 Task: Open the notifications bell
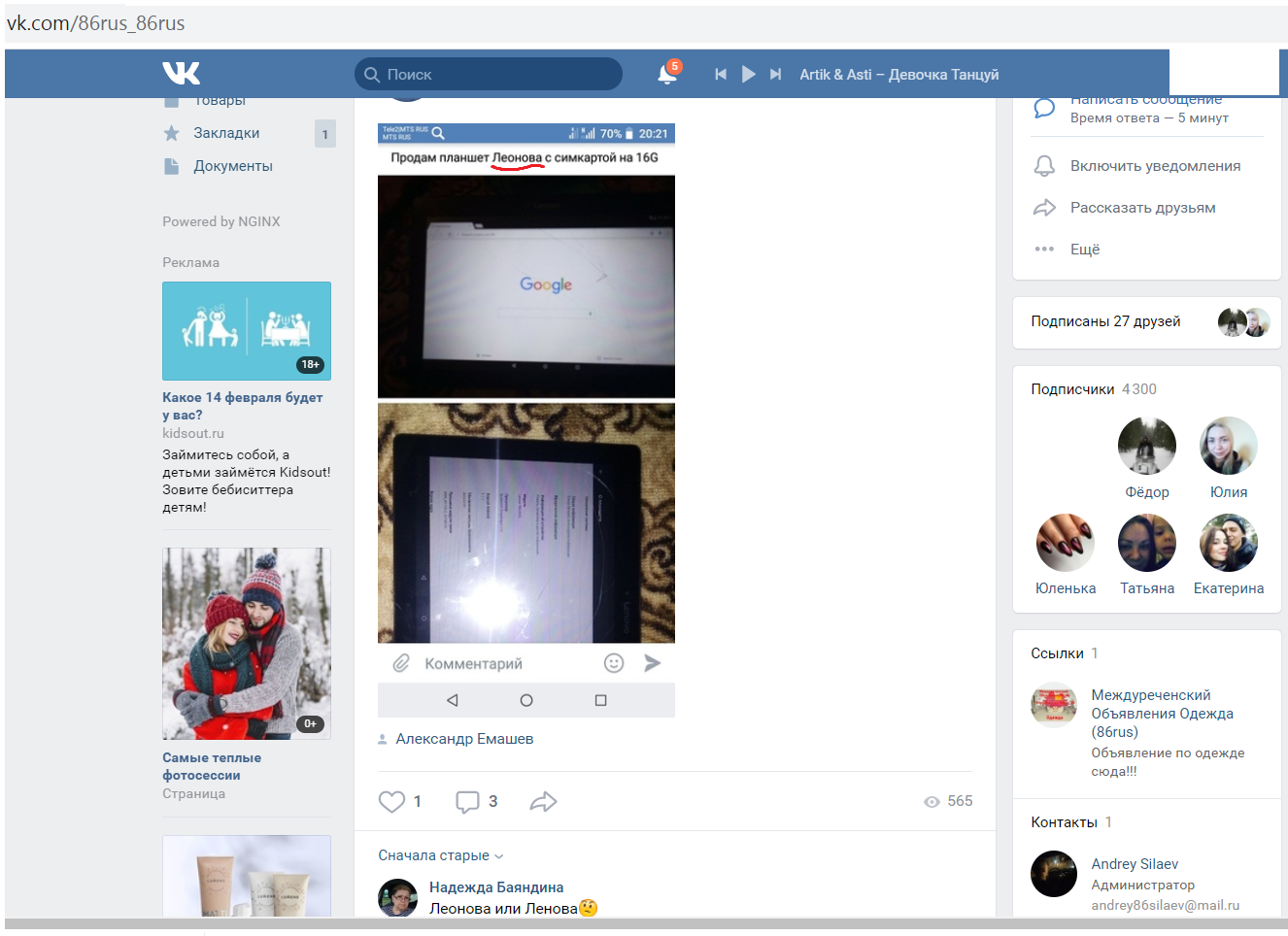coord(666,75)
